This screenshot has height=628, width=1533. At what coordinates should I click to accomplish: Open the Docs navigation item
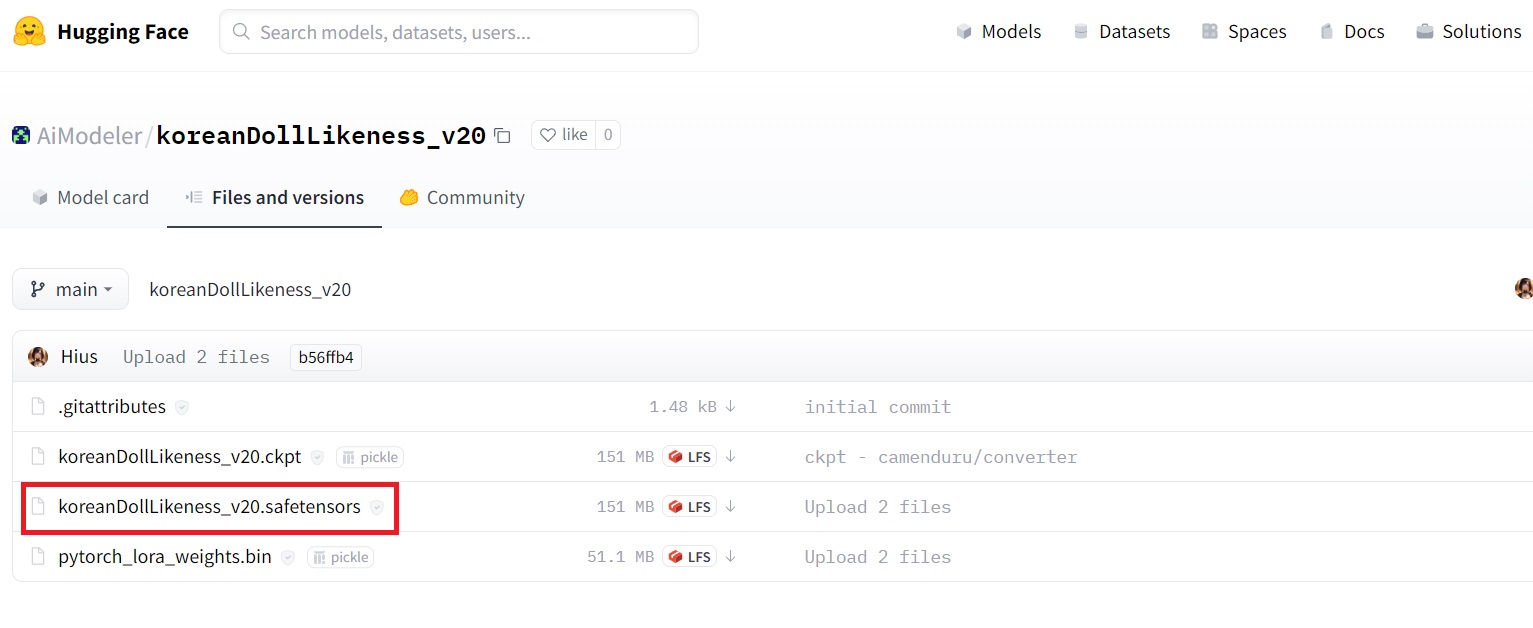(1352, 32)
